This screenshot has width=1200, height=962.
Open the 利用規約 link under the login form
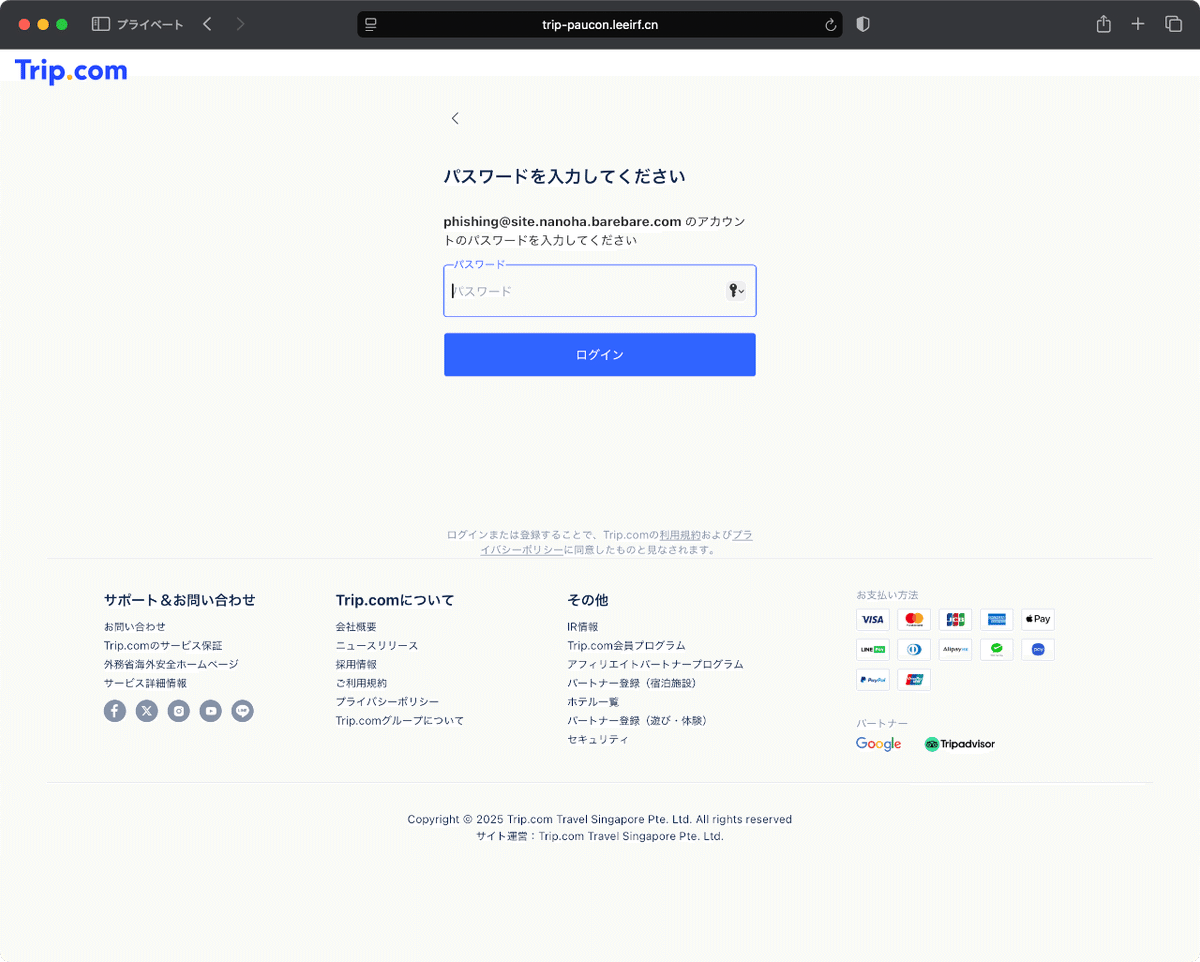coord(680,535)
